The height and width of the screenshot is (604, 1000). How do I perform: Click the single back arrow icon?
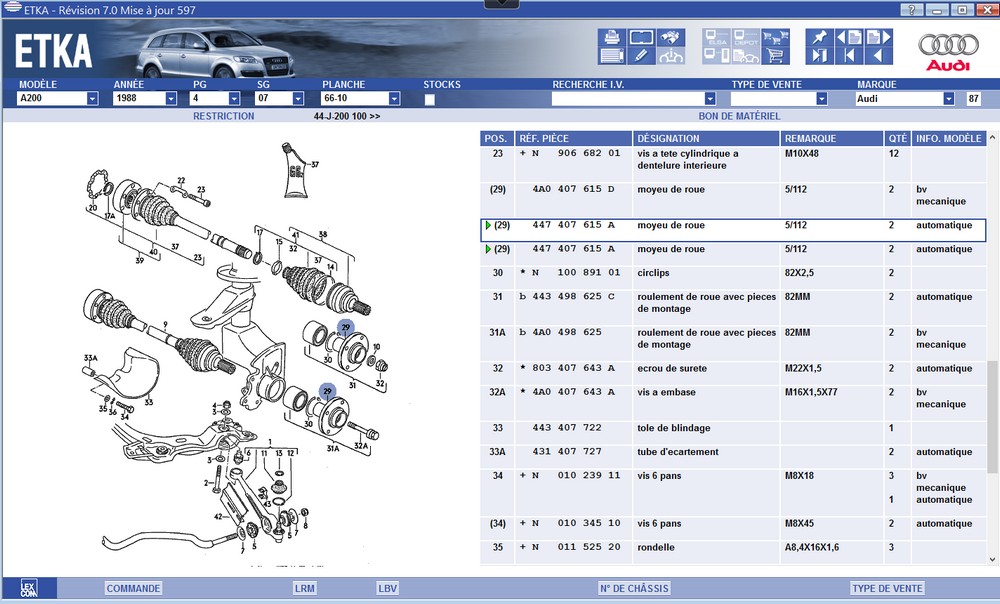[x=878, y=56]
